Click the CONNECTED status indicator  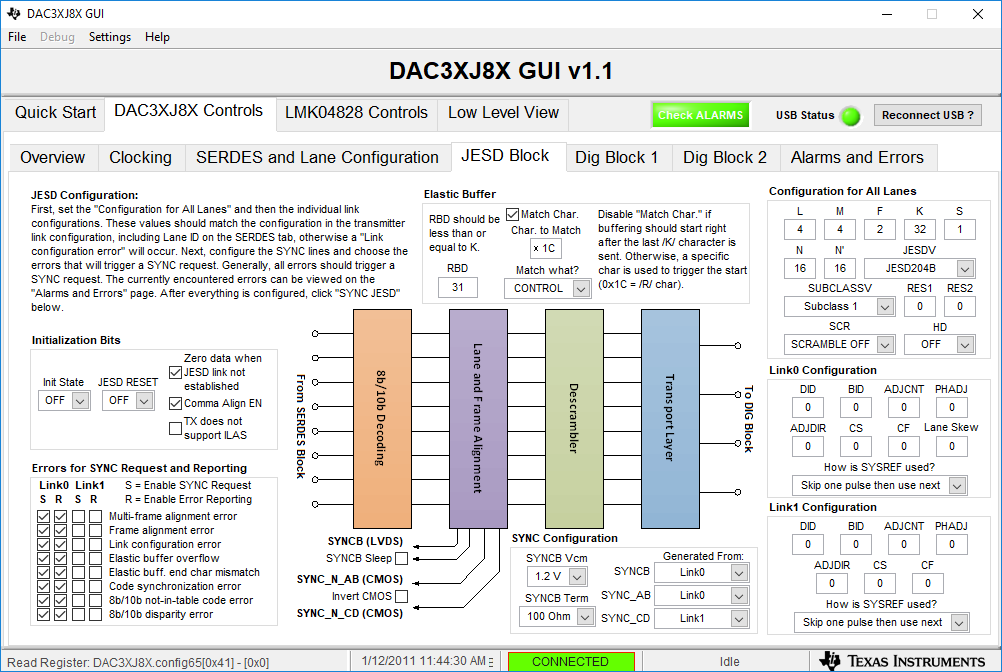coord(571,662)
